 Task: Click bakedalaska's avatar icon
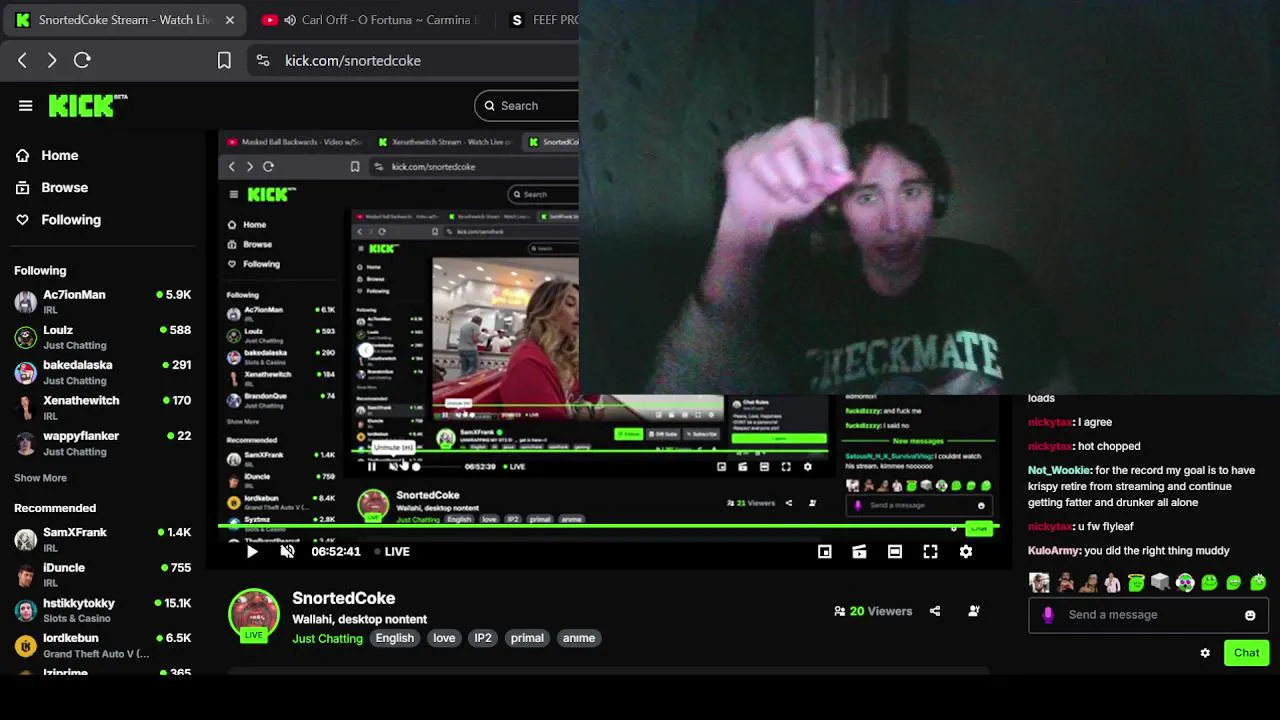click(x=25, y=373)
